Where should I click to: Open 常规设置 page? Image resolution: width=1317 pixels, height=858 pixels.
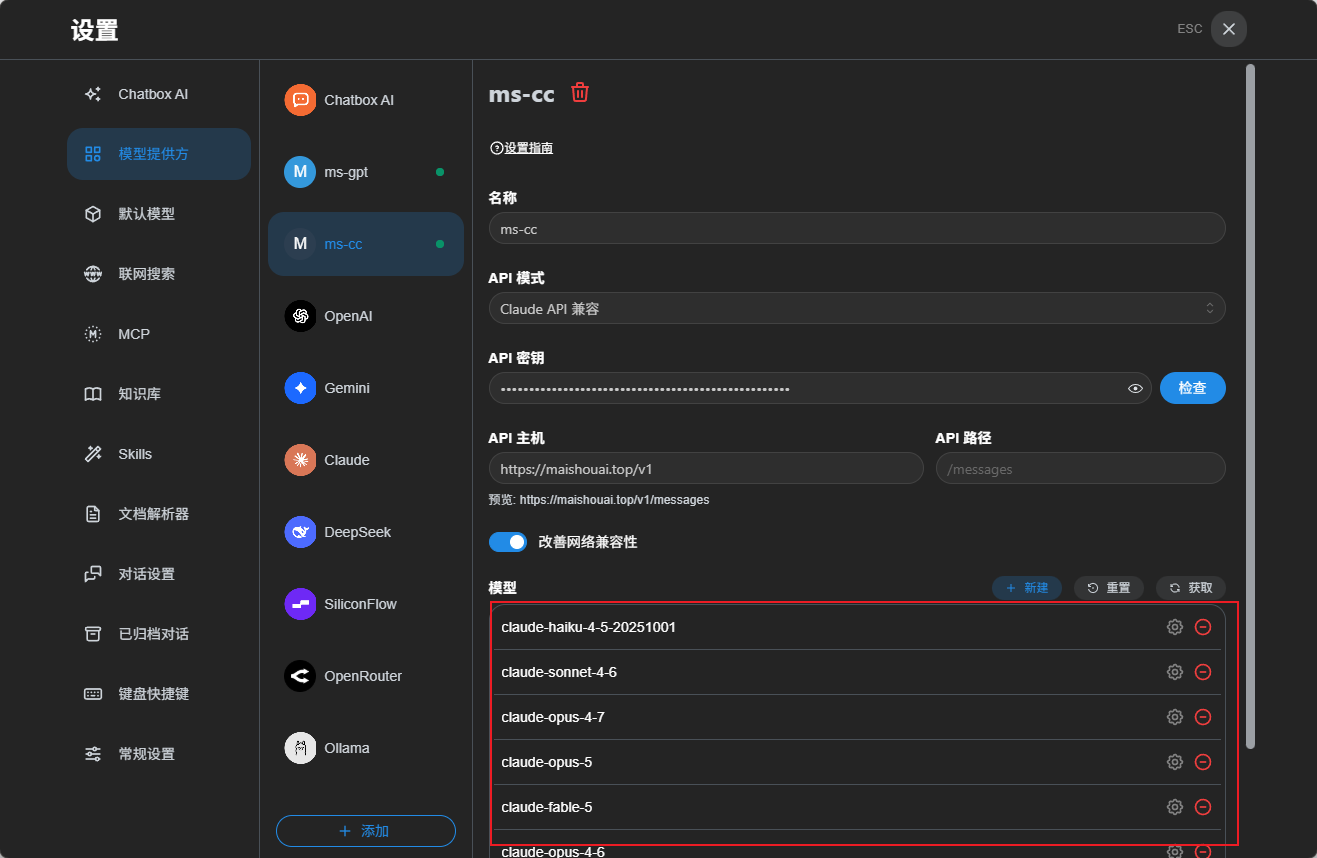(158, 754)
